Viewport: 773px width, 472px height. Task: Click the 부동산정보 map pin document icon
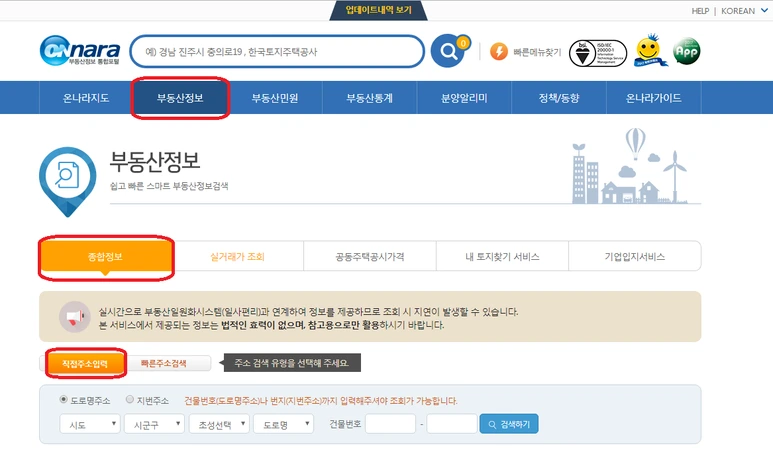click(x=68, y=182)
